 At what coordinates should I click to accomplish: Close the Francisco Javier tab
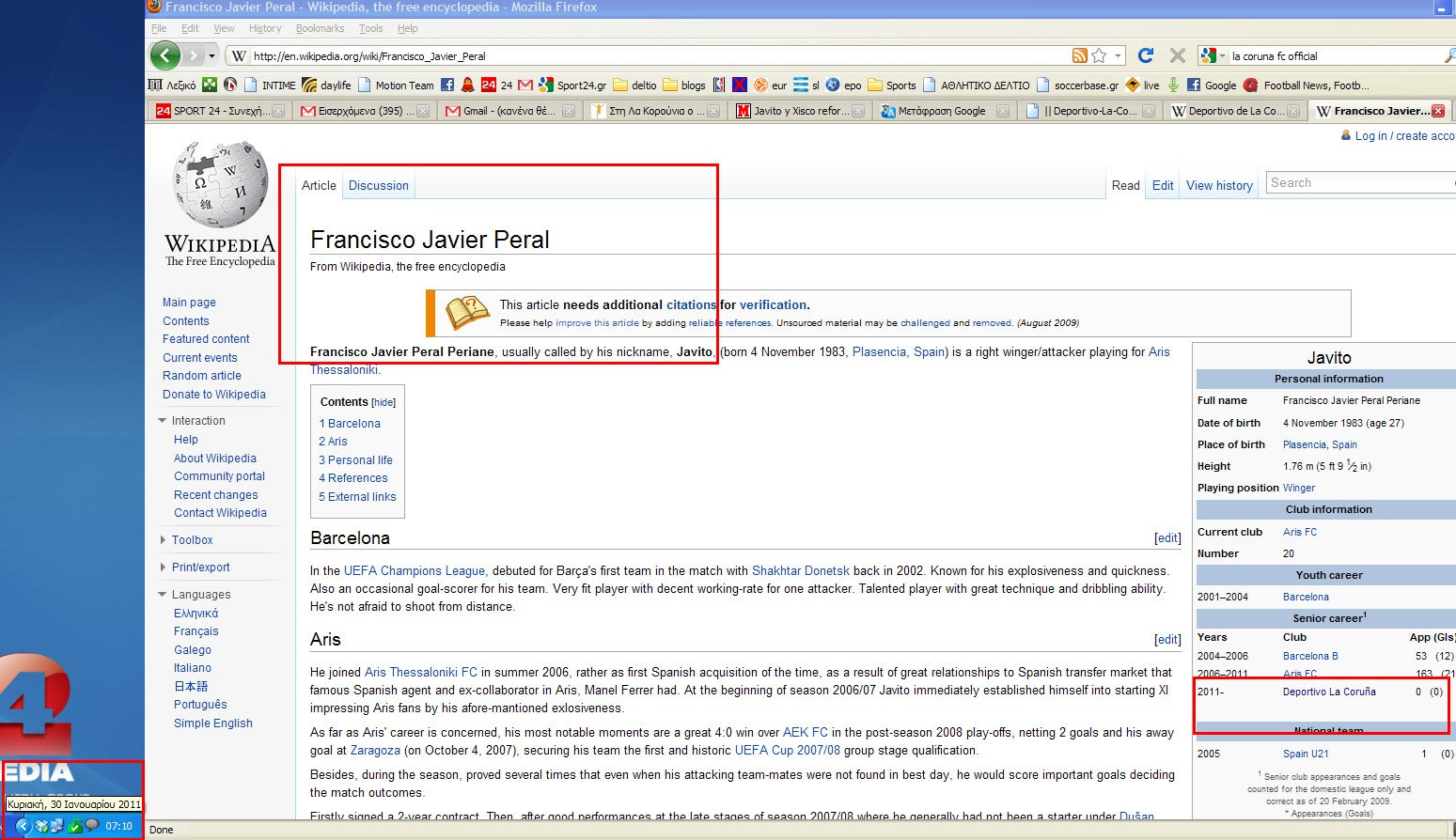coord(1438,111)
